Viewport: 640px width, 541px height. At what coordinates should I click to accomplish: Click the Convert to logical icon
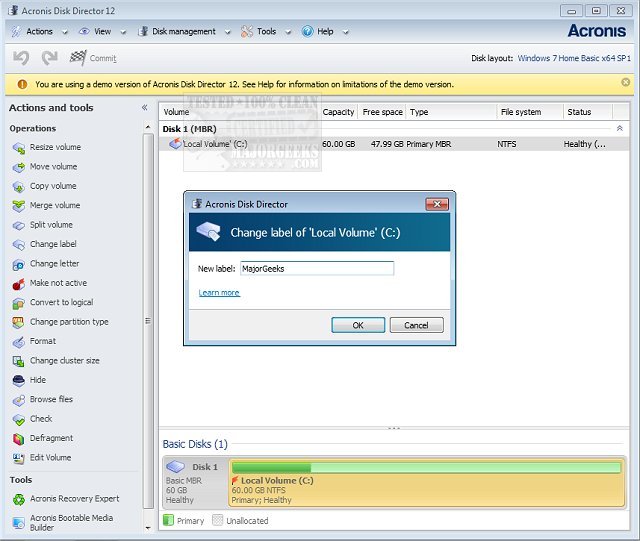(19, 303)
